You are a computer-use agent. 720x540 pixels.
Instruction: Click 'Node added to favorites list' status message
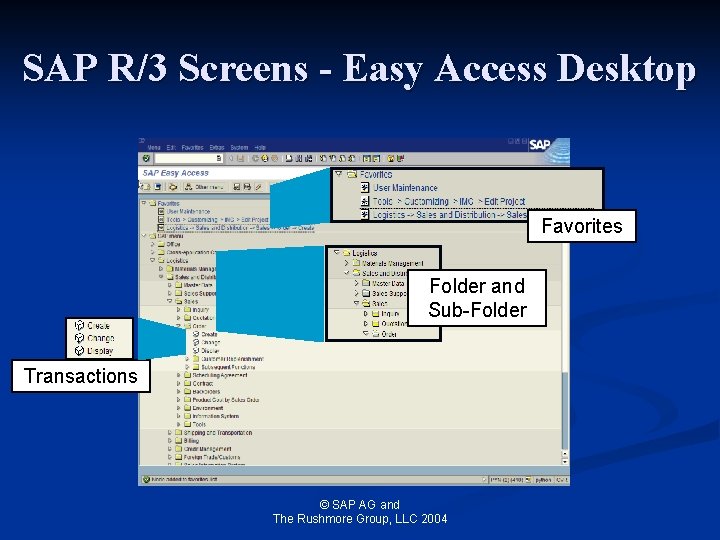[x=184, y=479]
